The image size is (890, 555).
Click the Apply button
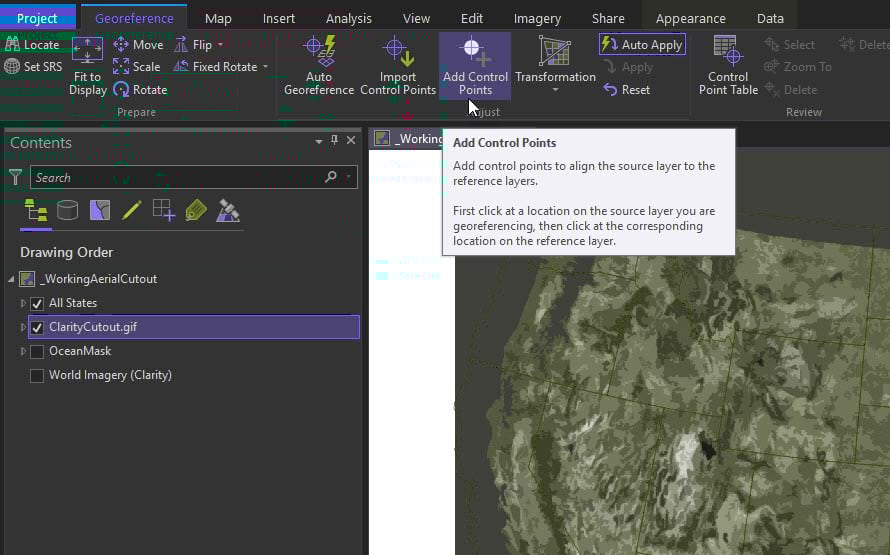tap(628, 67)
